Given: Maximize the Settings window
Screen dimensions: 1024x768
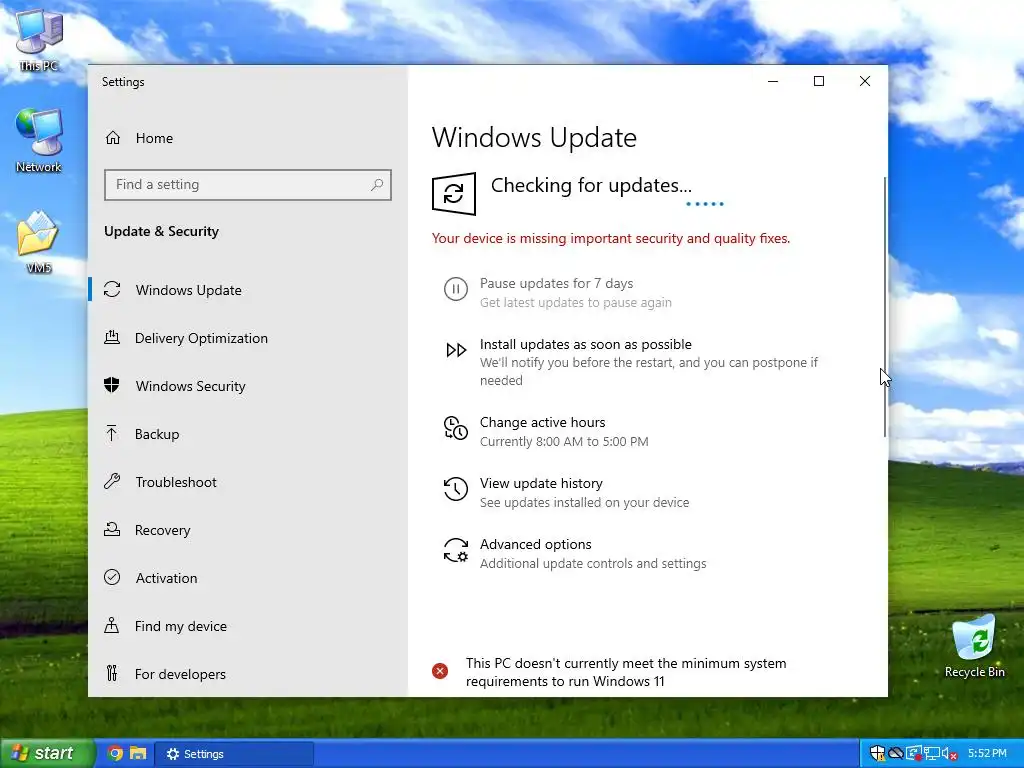Looking at the screenshot, I should 819,81.
